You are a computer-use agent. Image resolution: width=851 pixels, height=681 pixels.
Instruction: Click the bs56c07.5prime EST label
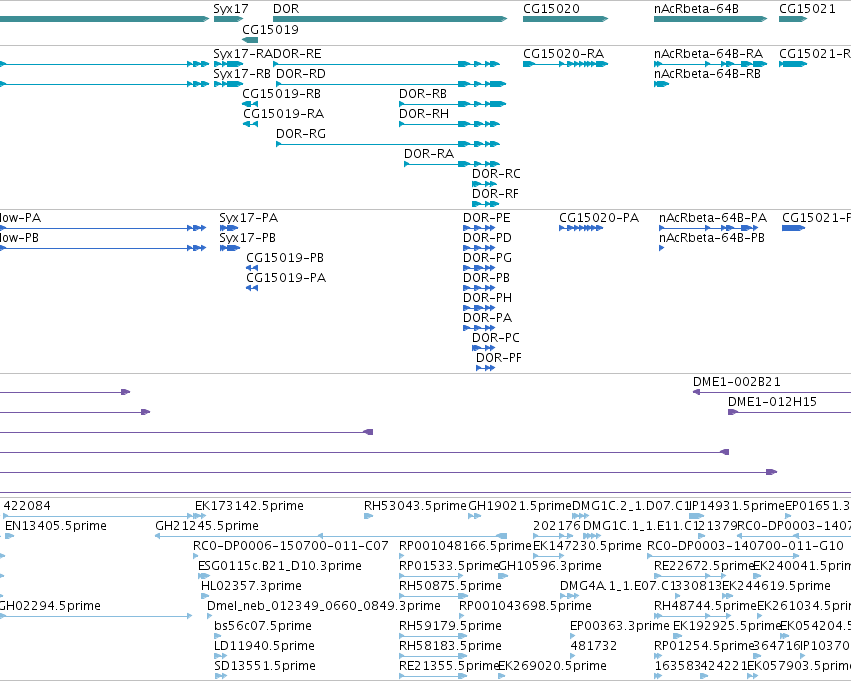[263, 626]
